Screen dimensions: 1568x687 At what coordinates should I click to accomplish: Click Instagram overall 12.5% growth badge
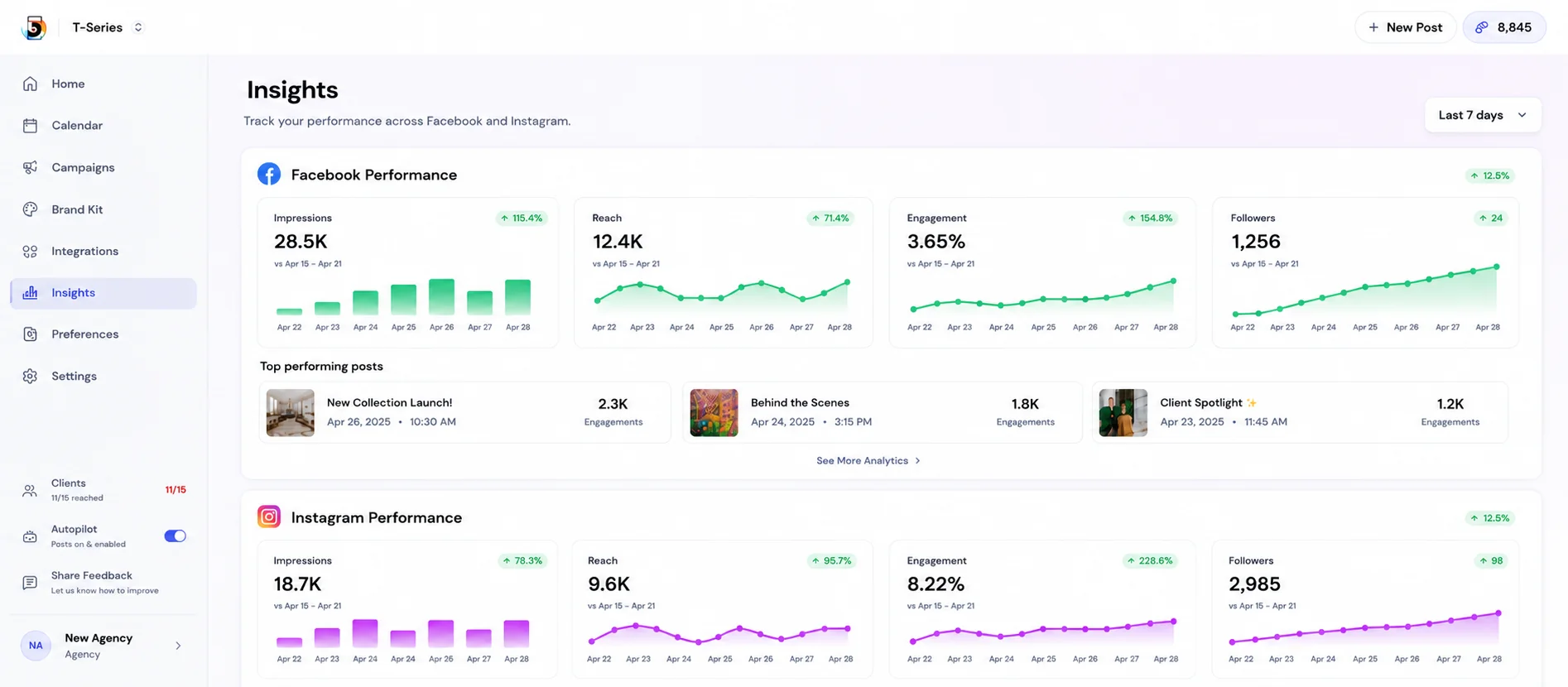(1489, 518)
